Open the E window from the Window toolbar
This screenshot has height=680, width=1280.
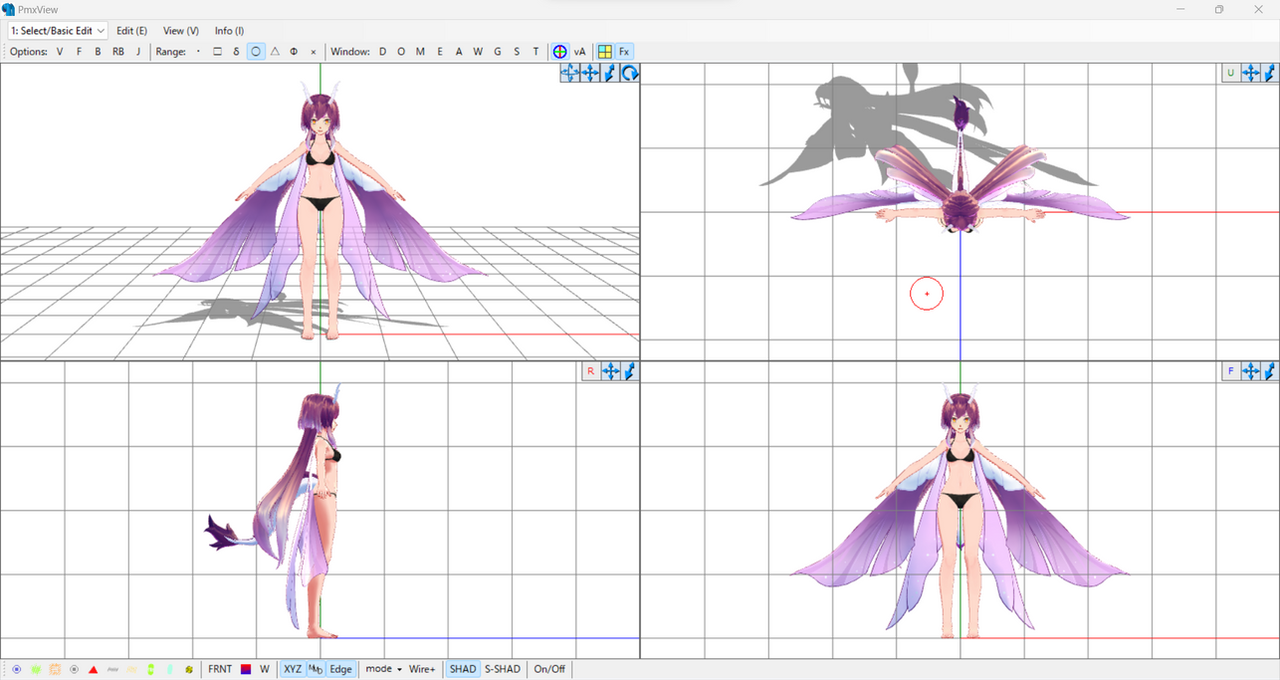coord(440,52)
